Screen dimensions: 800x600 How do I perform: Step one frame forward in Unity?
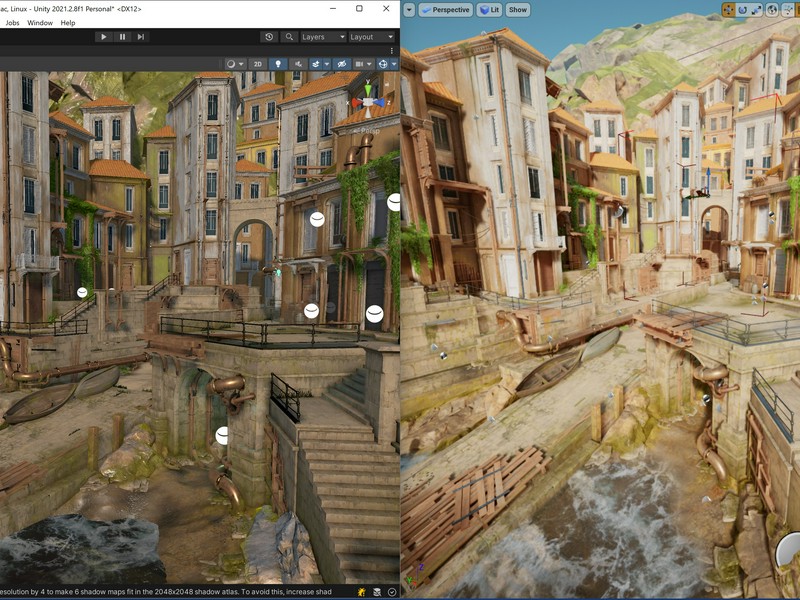[141, 37]
